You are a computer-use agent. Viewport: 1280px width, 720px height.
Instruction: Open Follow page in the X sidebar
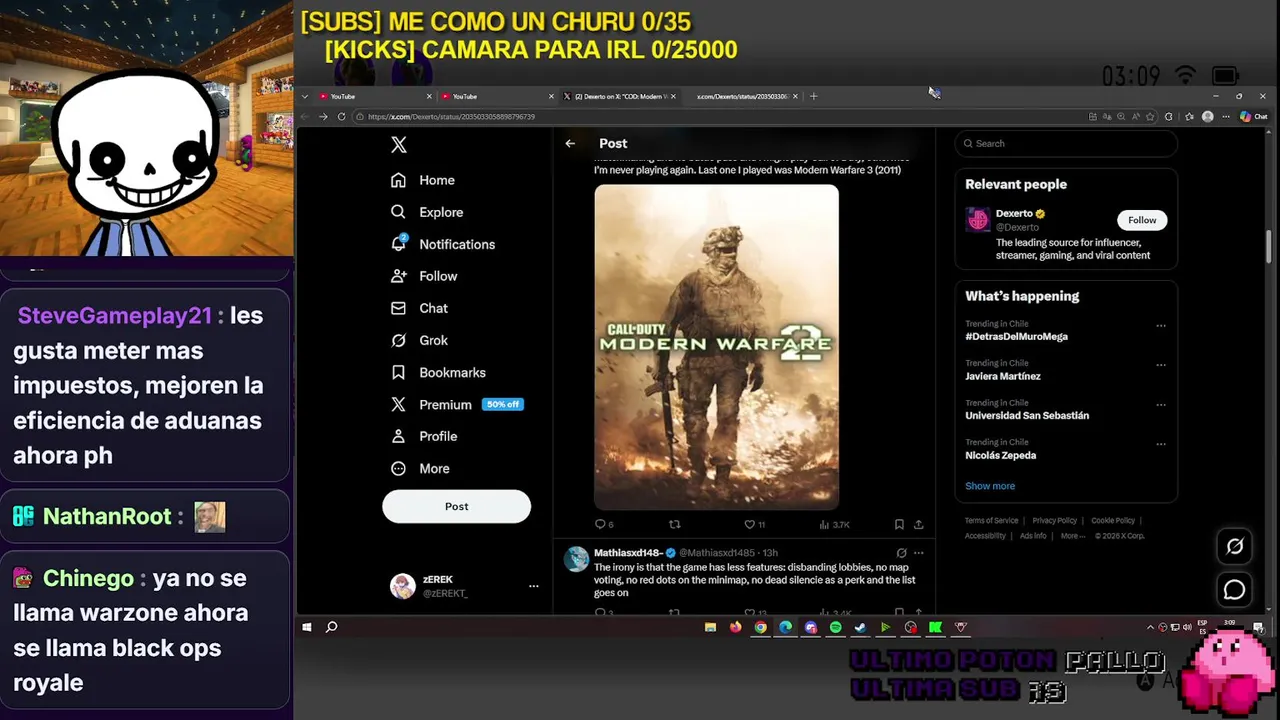(x=424, y=276)
